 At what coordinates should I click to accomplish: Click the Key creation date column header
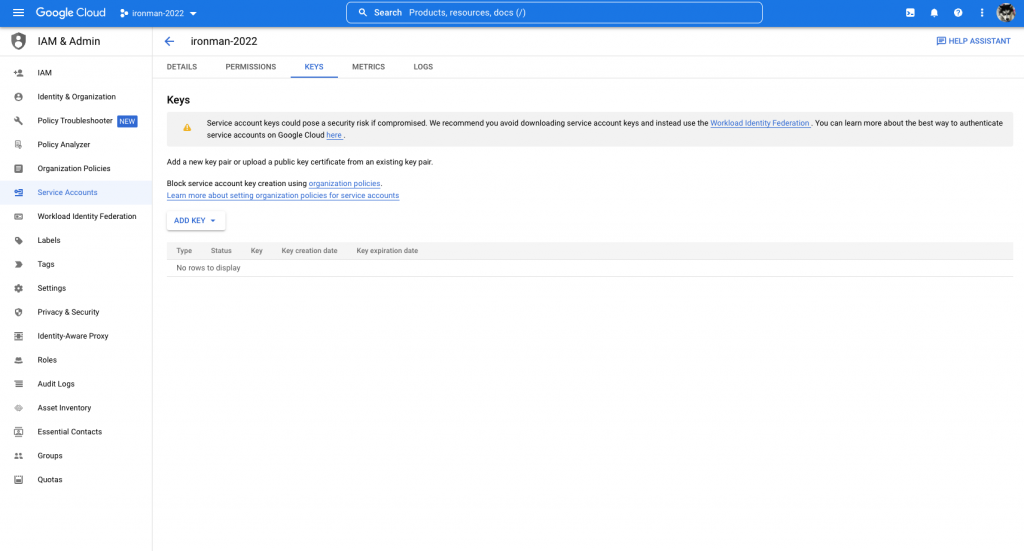point(309,251)
